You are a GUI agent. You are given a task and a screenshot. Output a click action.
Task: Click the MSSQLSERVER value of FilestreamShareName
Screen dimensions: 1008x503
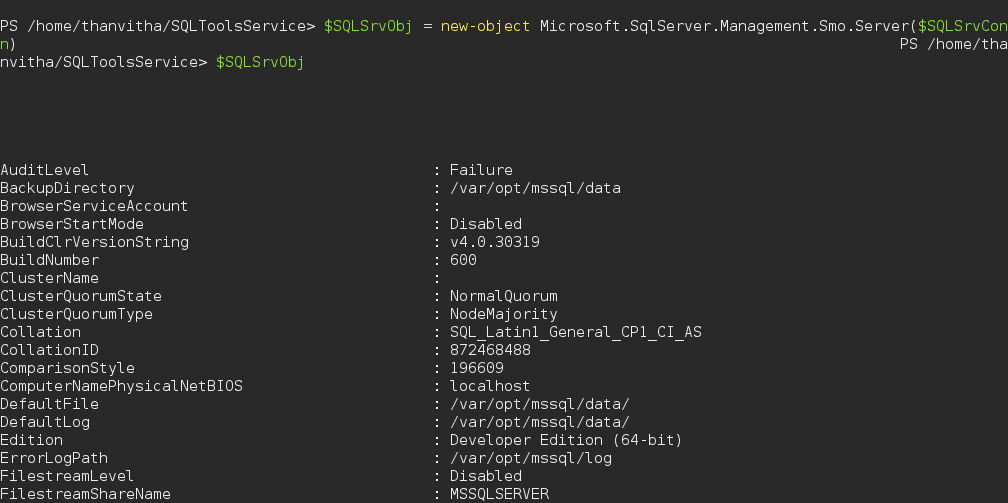click(499, 494)
